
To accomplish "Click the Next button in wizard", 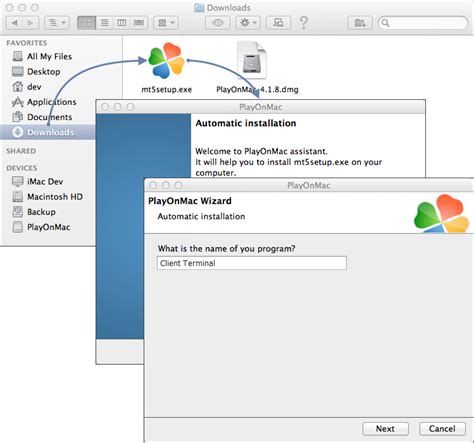I will point(385,429).
